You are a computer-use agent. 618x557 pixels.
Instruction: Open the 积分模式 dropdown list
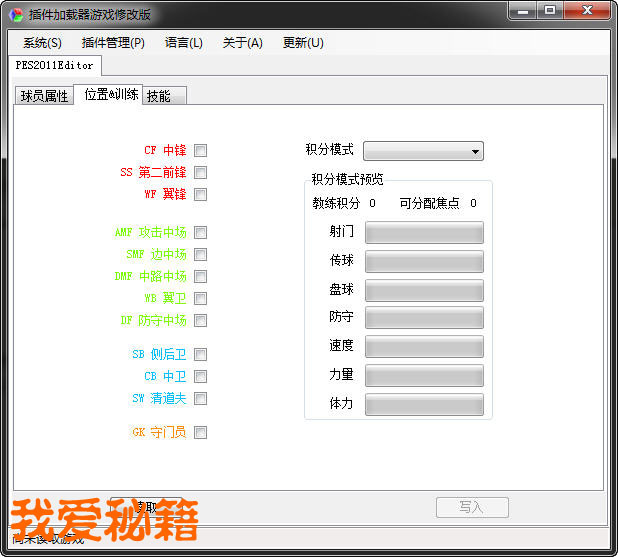[x=424, y=151]
